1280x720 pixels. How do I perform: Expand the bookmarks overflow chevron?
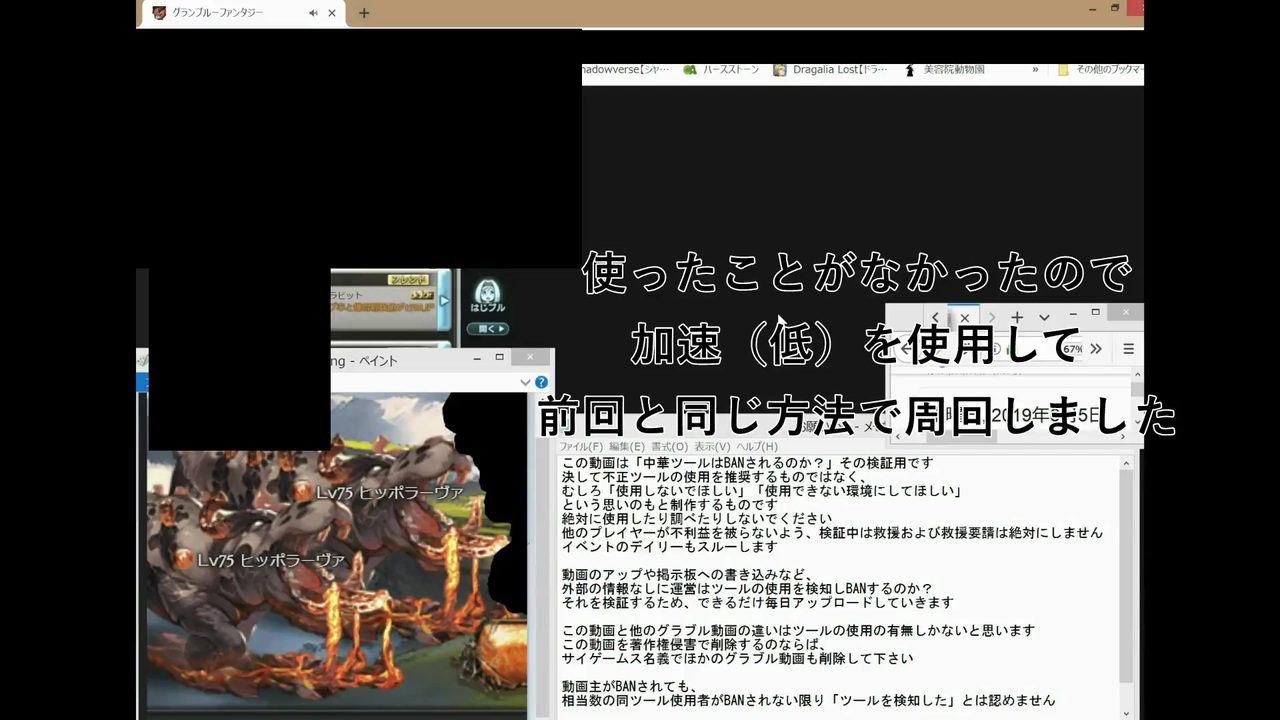pyautogui.click(x=1035, y=70)
